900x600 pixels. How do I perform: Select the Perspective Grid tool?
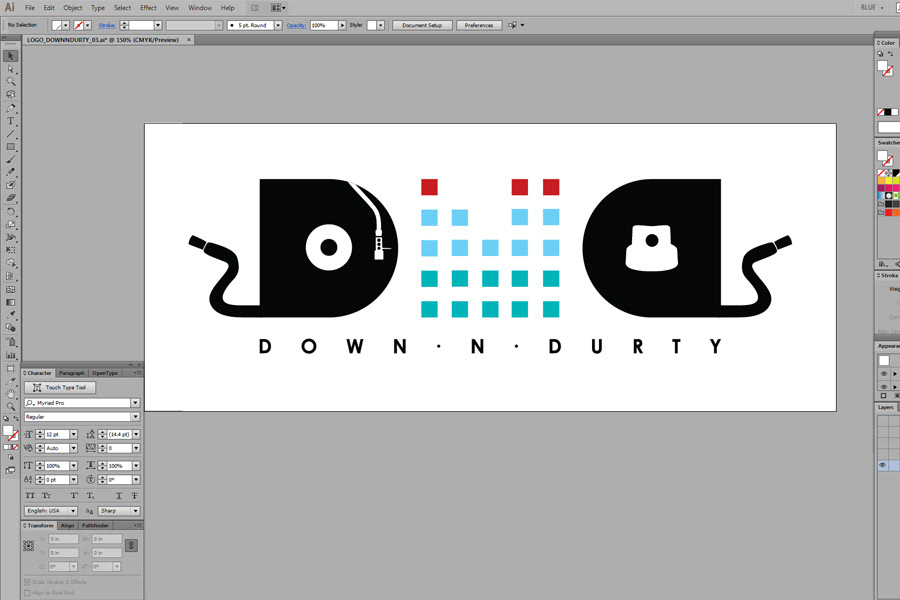coord(10,276)
